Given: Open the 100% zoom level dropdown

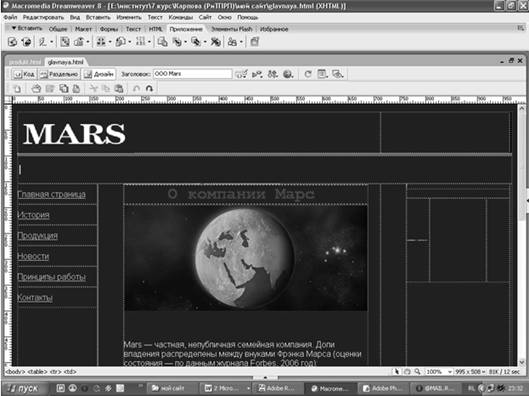Looking at the screenshot, I should point(439,372).
